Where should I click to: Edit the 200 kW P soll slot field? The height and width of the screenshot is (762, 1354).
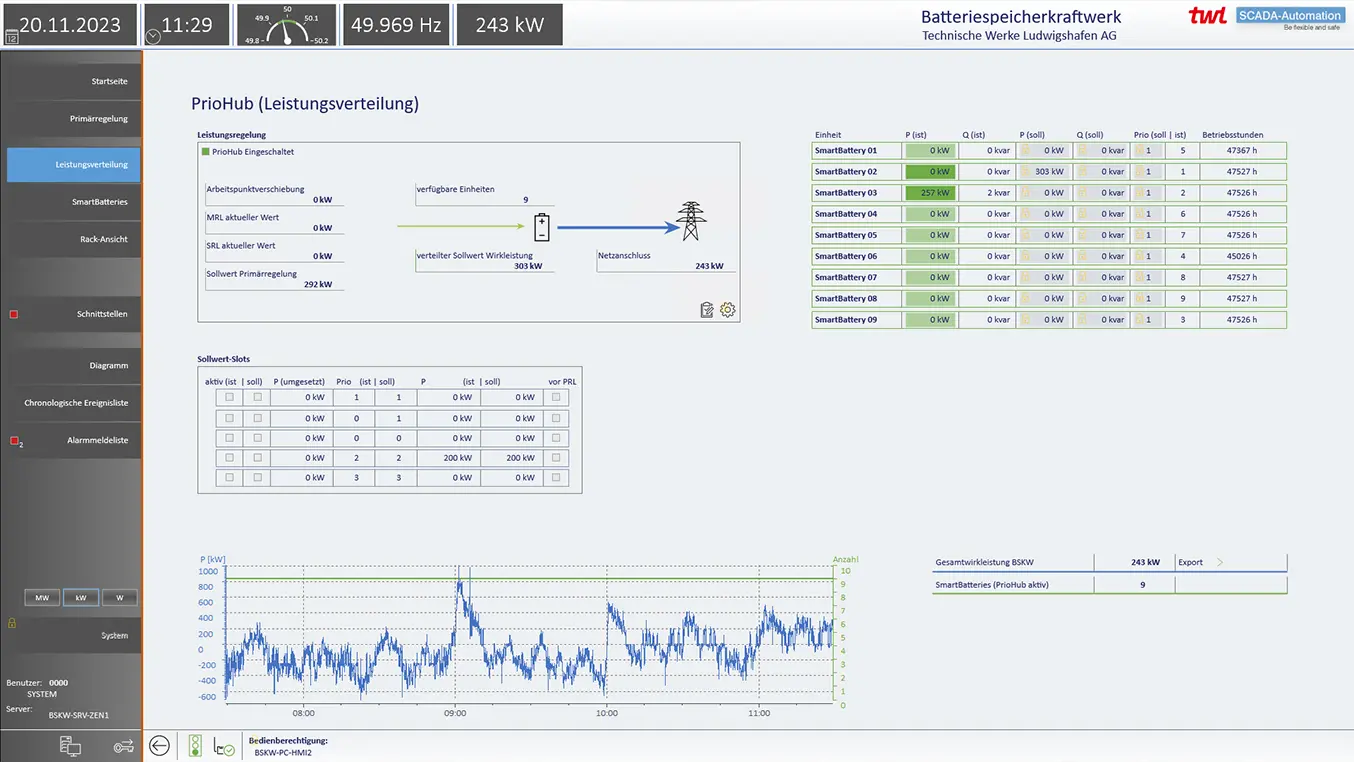tap(511, 457)
